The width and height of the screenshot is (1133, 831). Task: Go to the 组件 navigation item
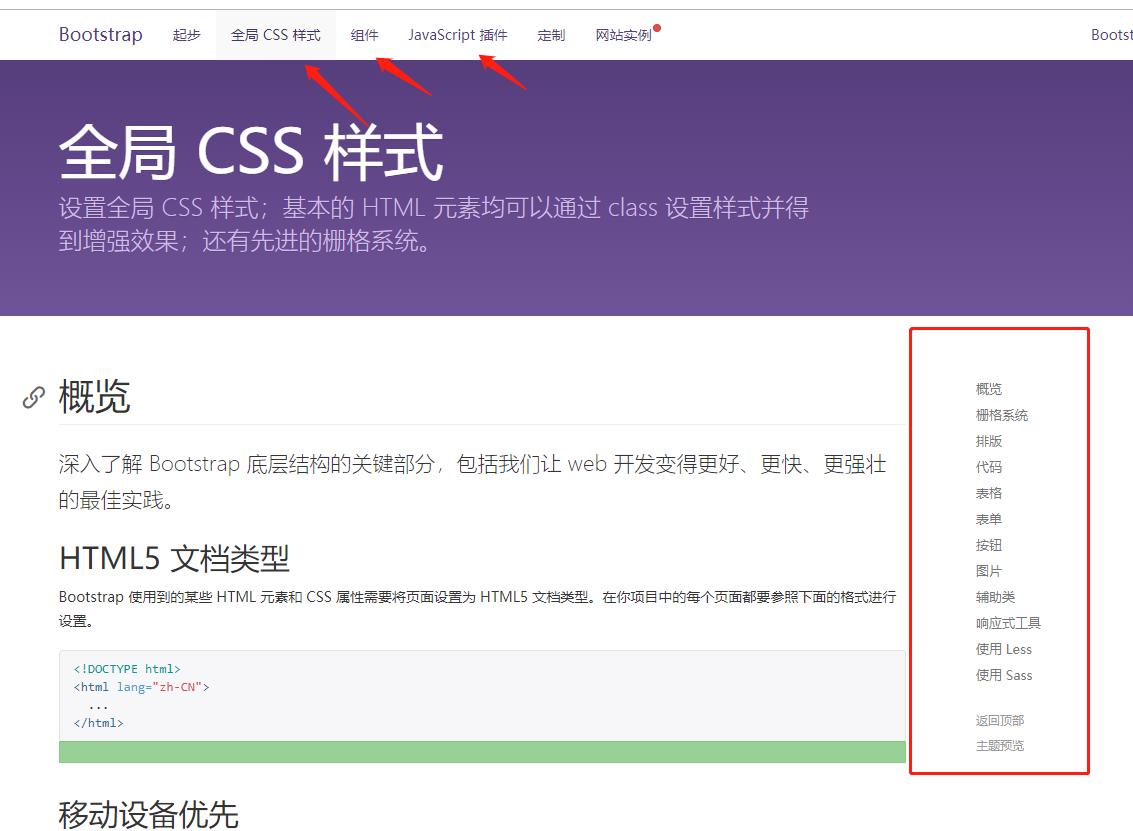click(364, 35)
